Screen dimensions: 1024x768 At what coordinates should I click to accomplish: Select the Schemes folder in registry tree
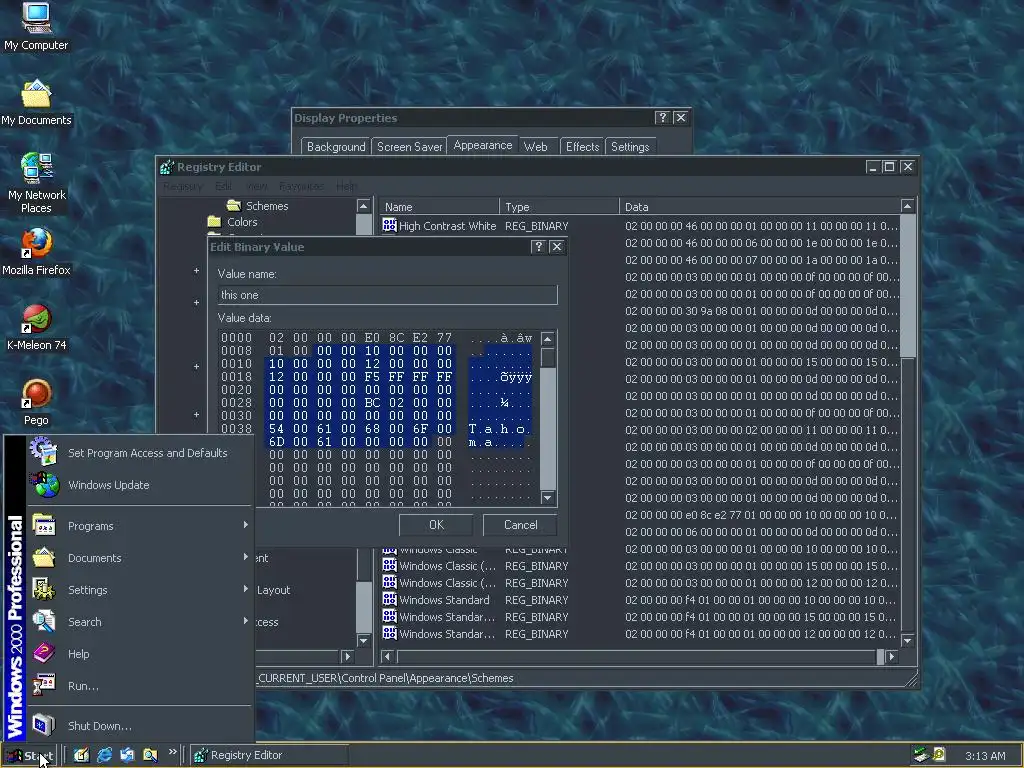pos(257,206)
